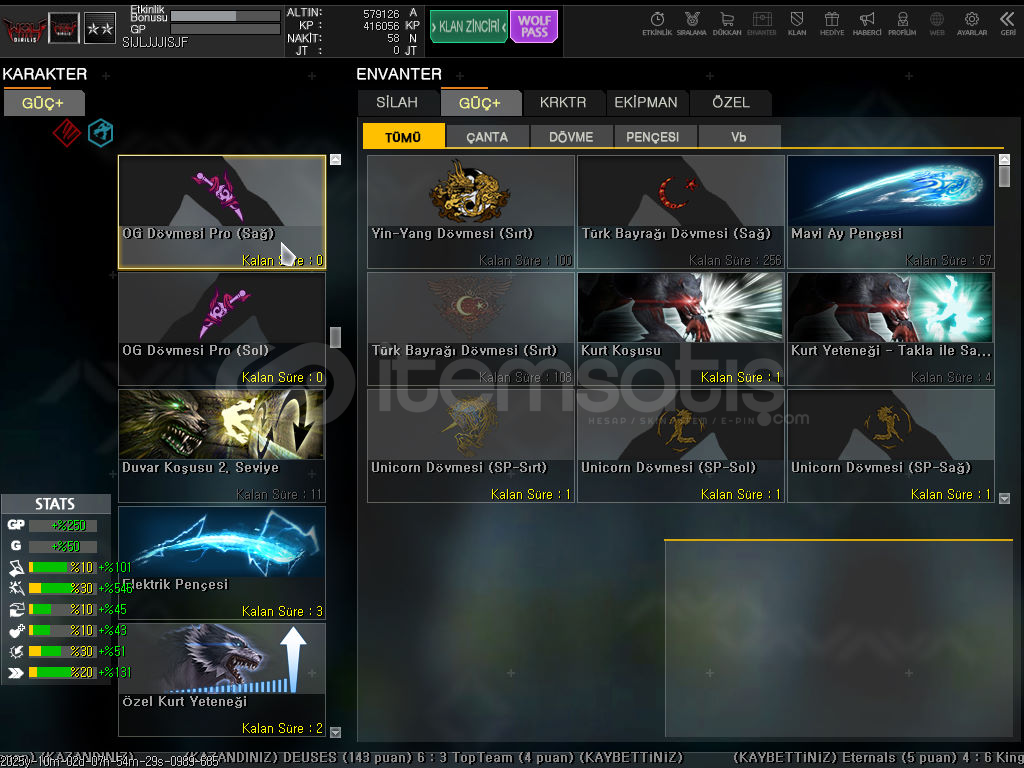Switch to the SİLAH inventory tab

coord(397,103)
